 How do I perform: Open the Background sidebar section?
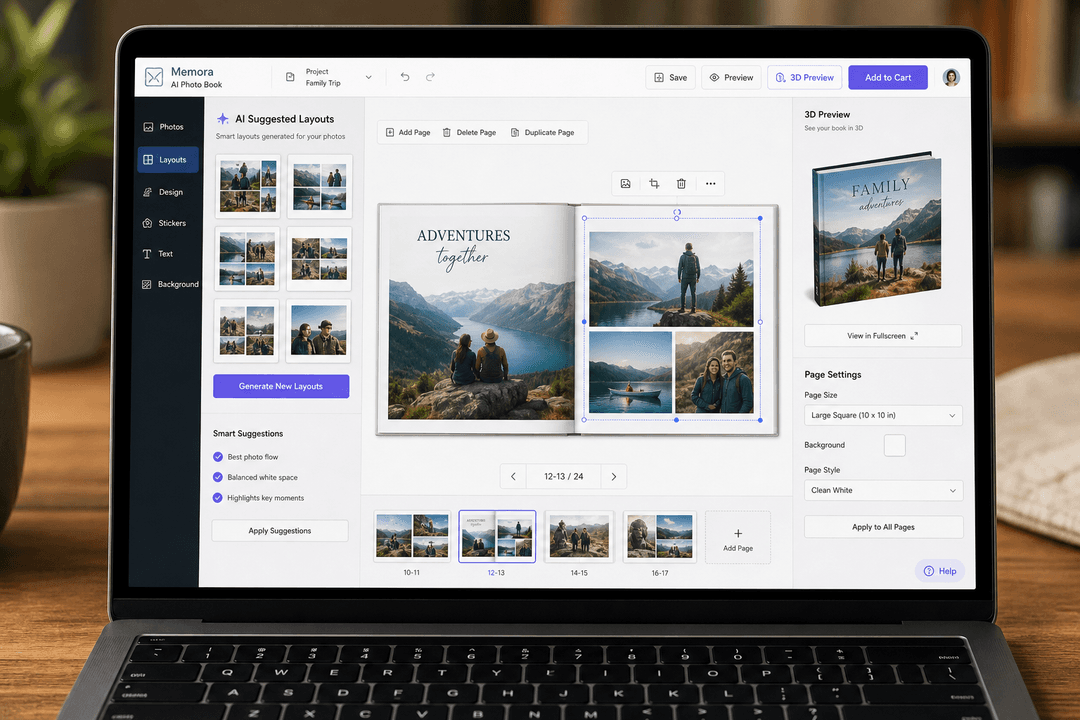tap(169, 284)
